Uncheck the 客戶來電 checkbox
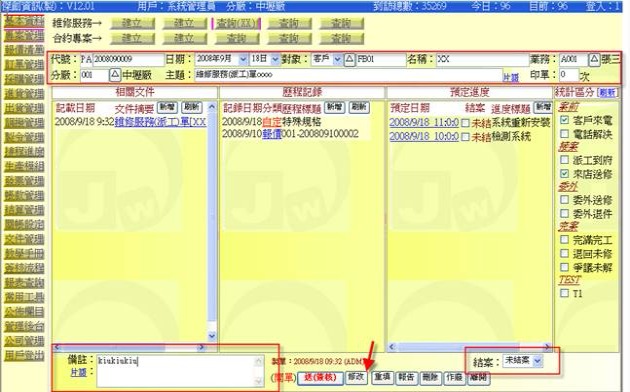 (x=565, y=120)
